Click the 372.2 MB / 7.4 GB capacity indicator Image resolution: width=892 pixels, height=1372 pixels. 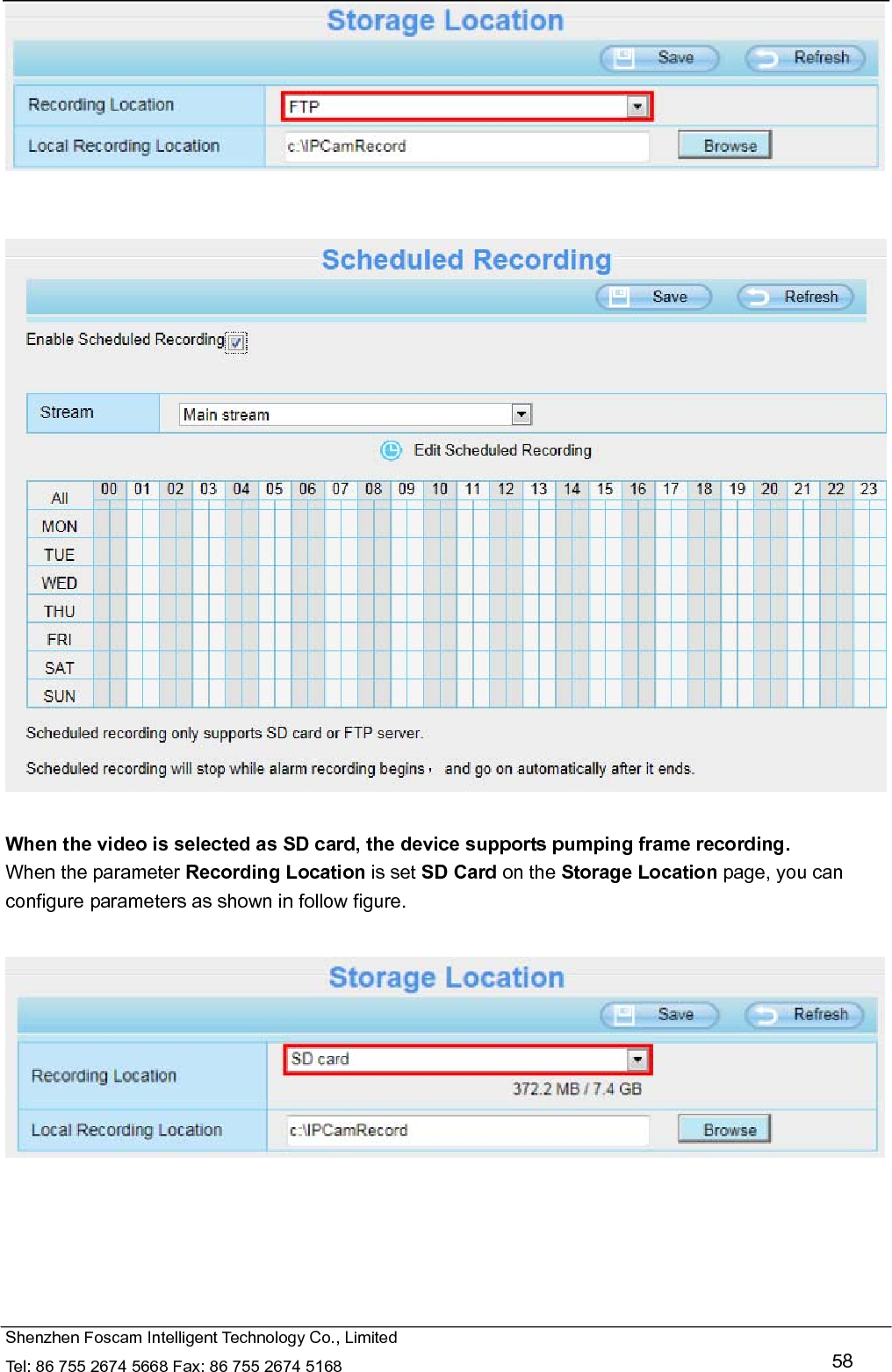(577, 1088)
